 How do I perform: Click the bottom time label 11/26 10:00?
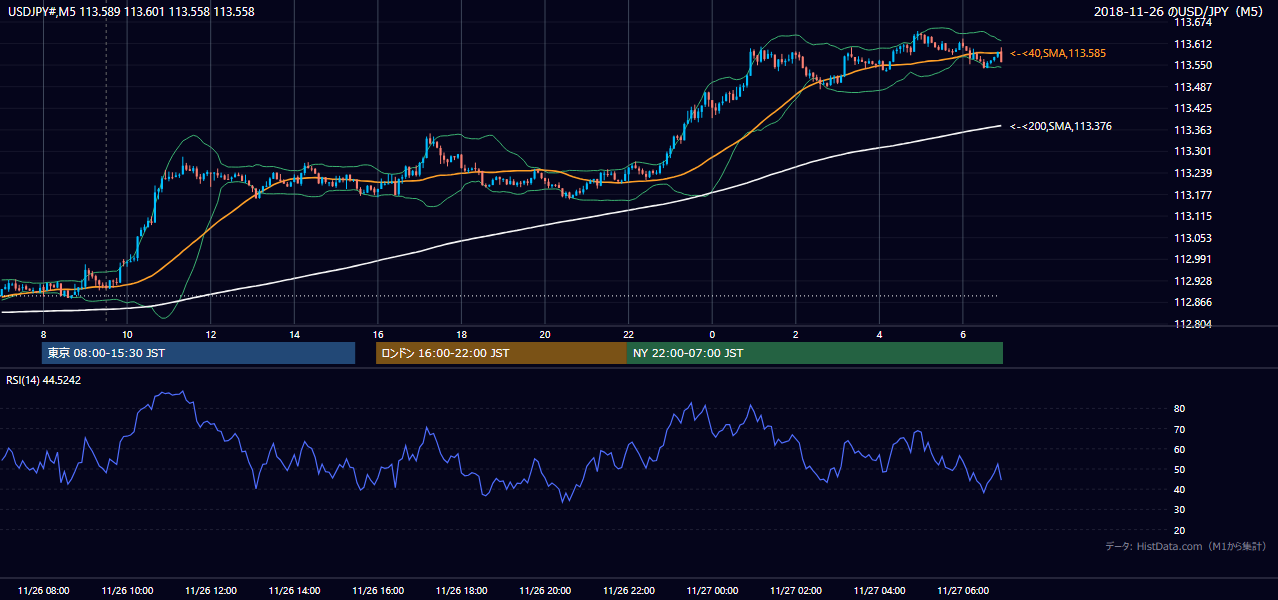[x=127, y=591]
